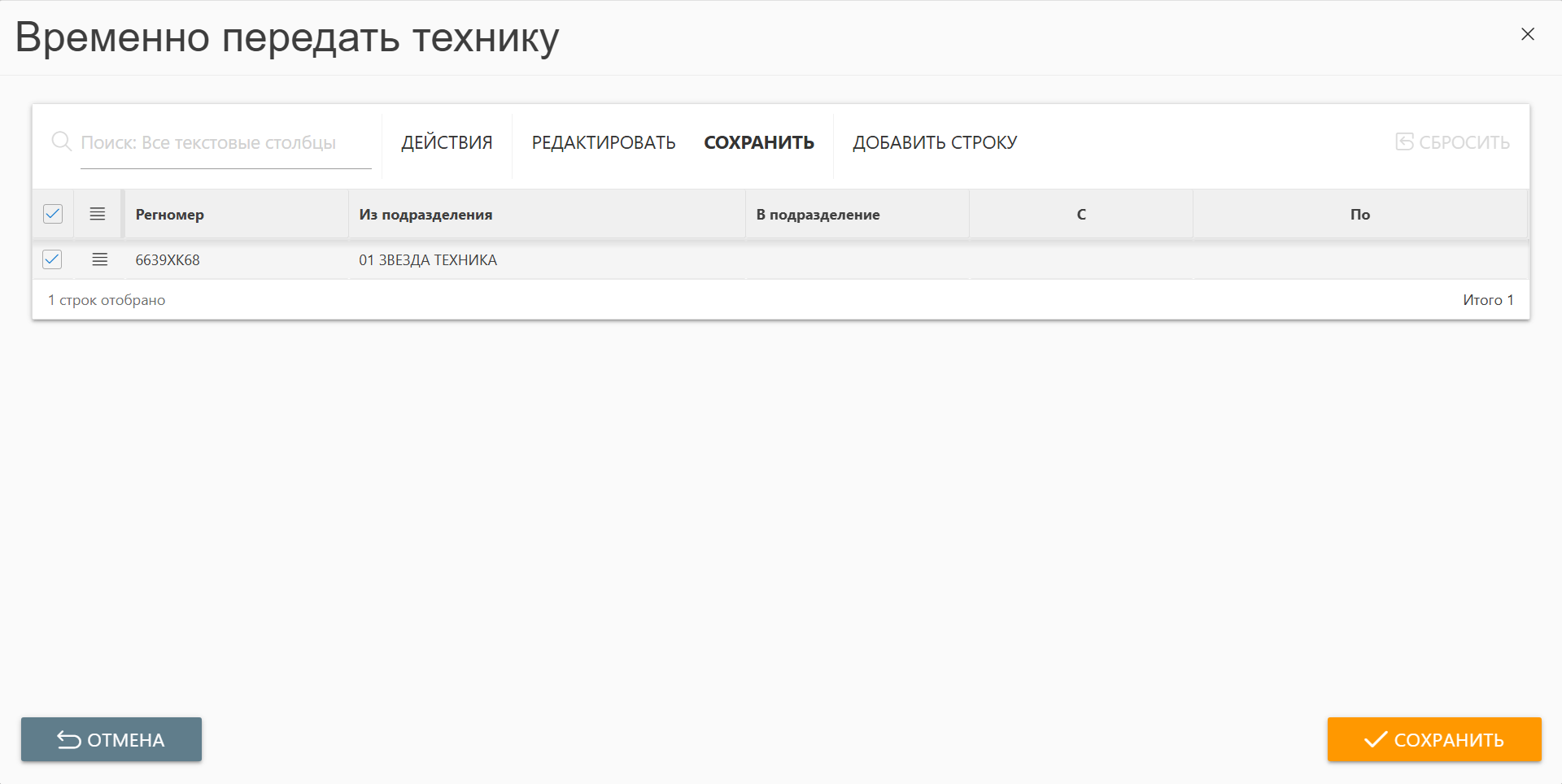Click bold СОХРАНИТЬ in the grid toolbar

758,143
